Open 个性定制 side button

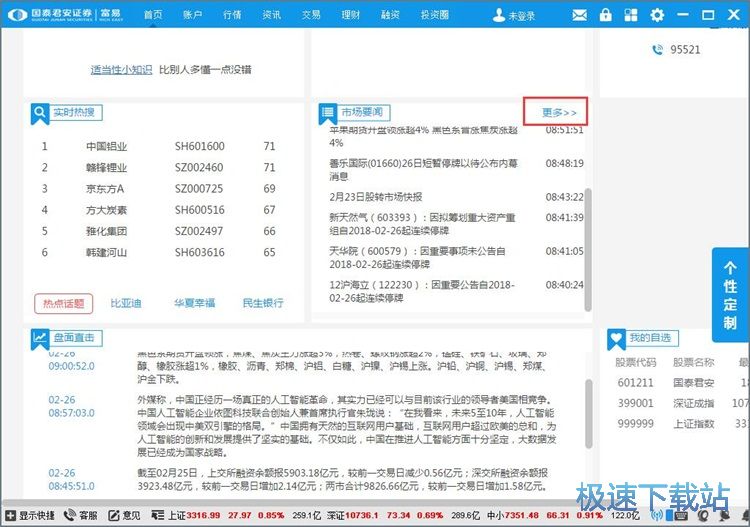point(730,295)
